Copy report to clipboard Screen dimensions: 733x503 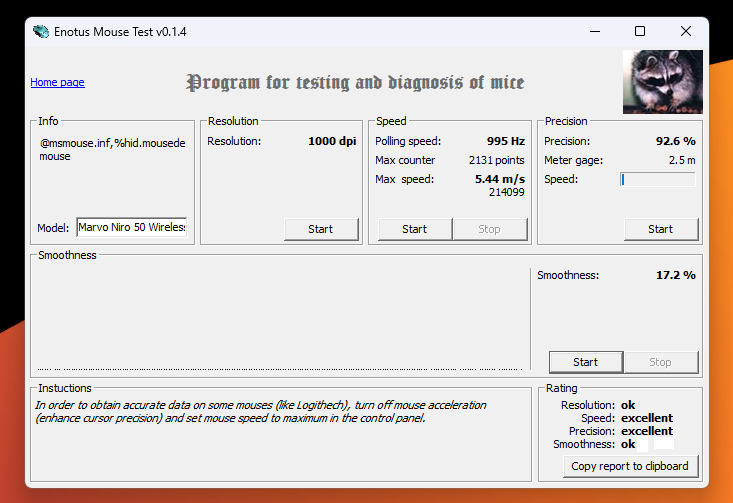[x=629, y=466]
